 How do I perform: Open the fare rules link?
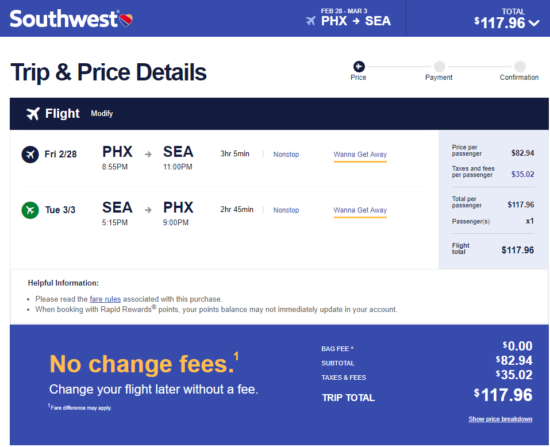click(x=105, y=299)
